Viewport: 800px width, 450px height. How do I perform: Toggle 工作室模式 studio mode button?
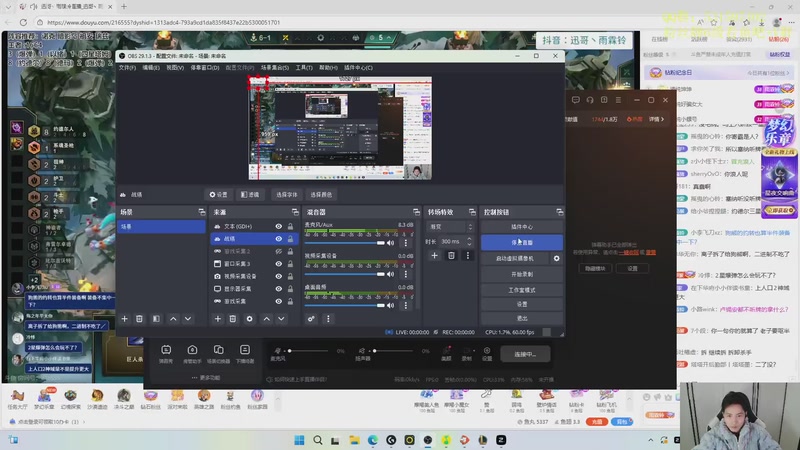[x=522, y=290]
